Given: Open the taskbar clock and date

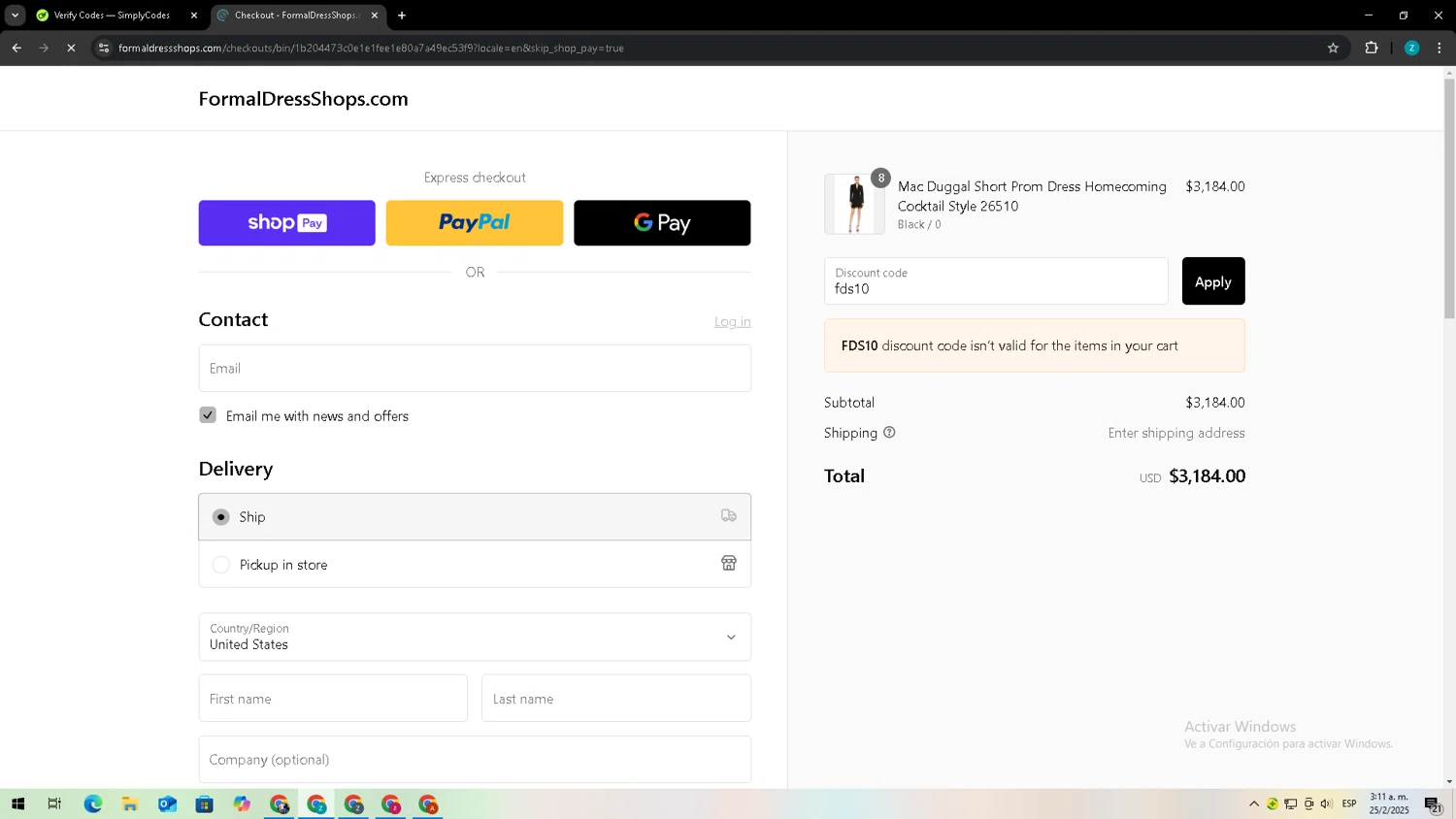Looking at the screenshot, I should click(1389, 803).
